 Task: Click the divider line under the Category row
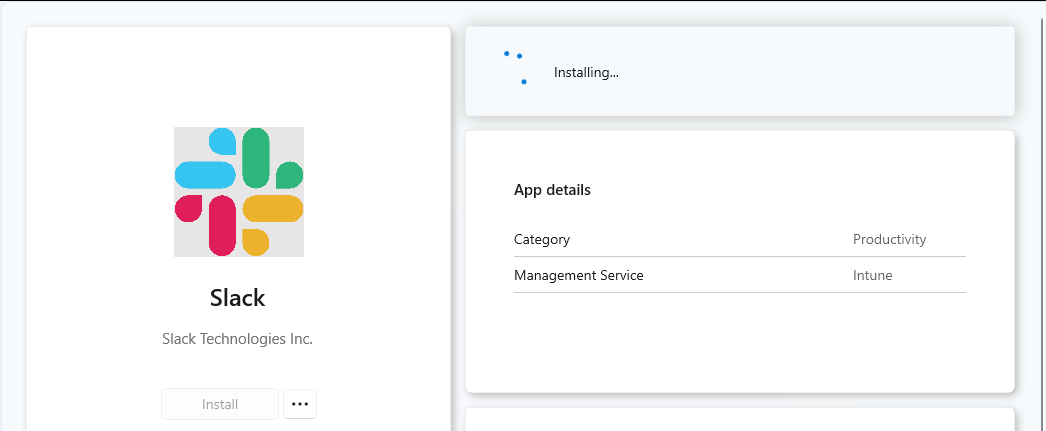[740, 256]
